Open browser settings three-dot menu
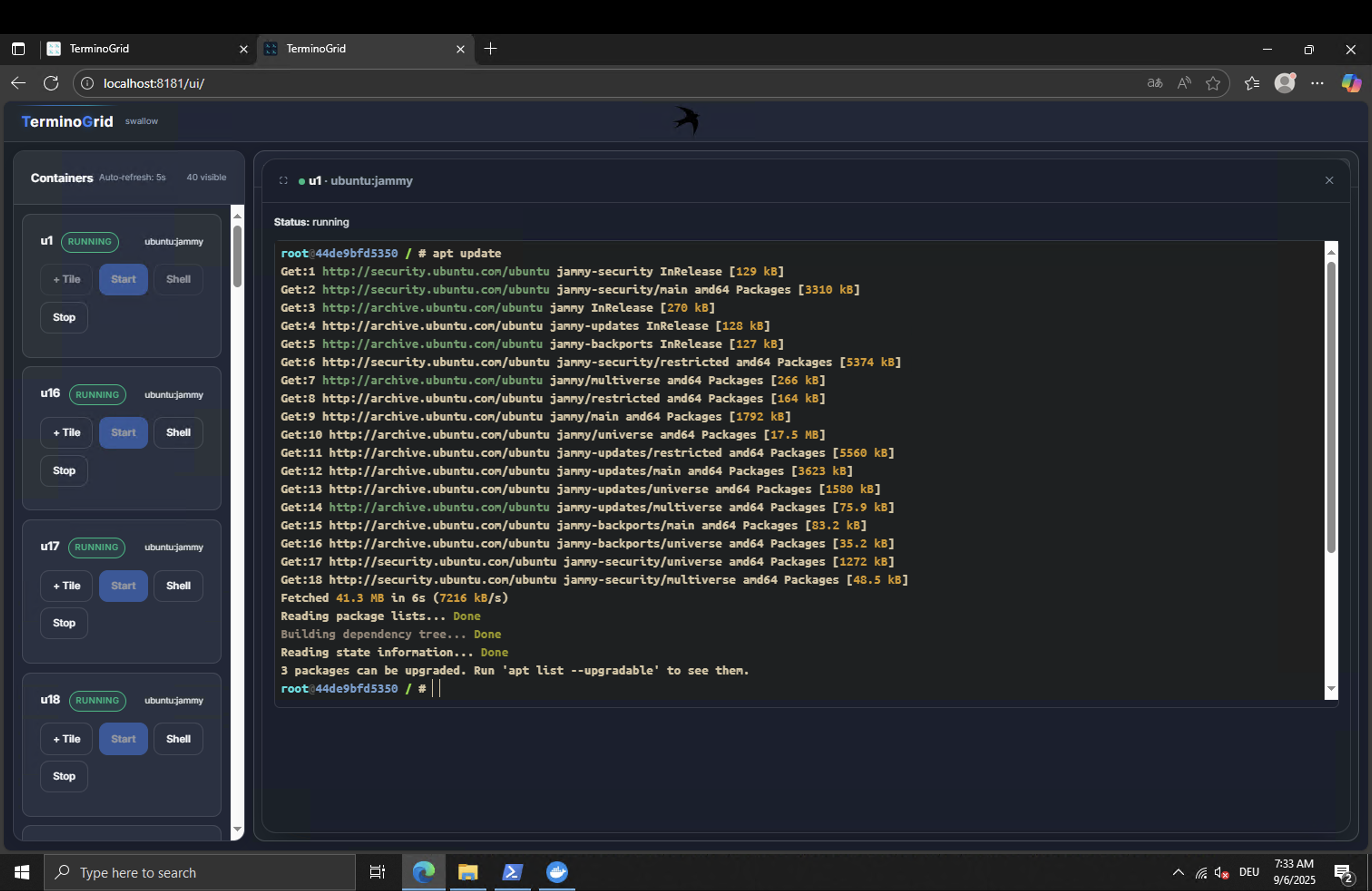The image size is (1372, 891). pos(1317,83)
